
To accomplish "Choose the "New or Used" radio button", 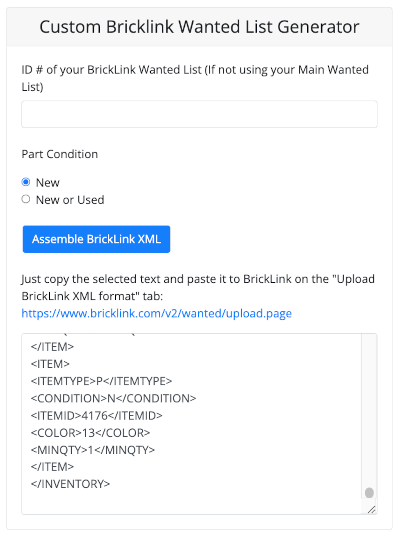I will click(26, 199).
